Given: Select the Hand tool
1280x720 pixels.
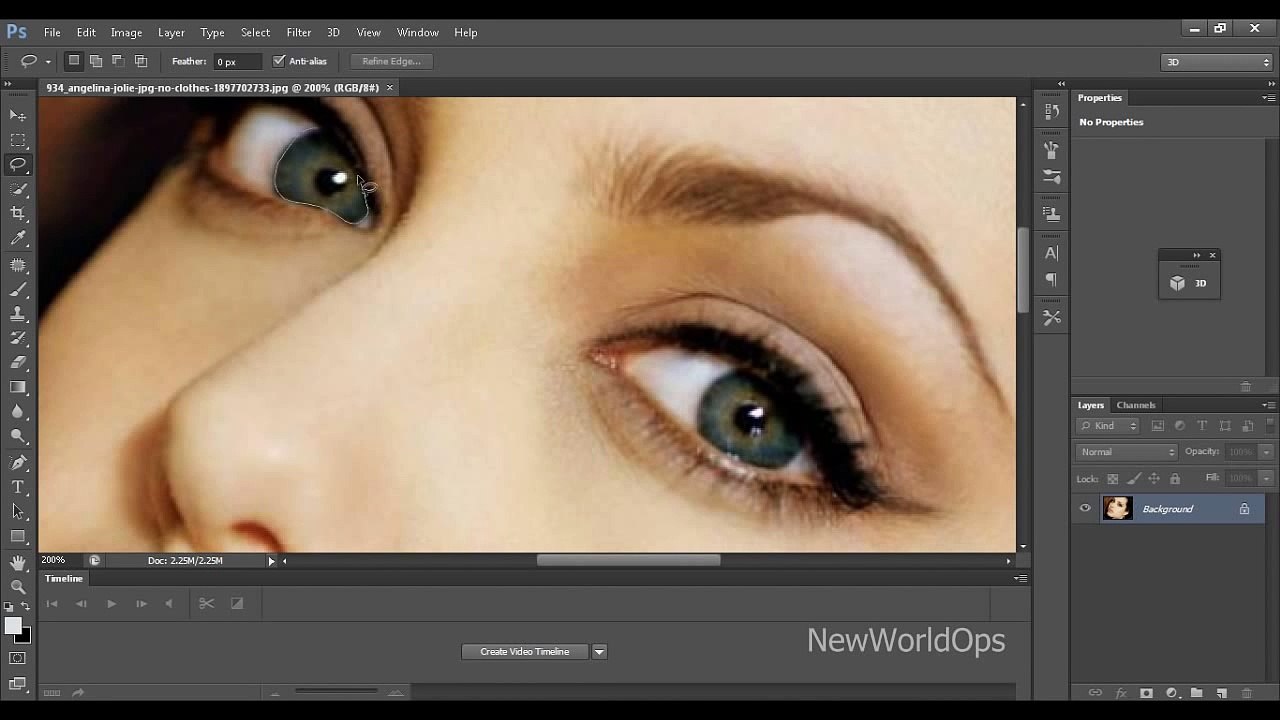Looking at the screenshot, I should tap(18, 563).
